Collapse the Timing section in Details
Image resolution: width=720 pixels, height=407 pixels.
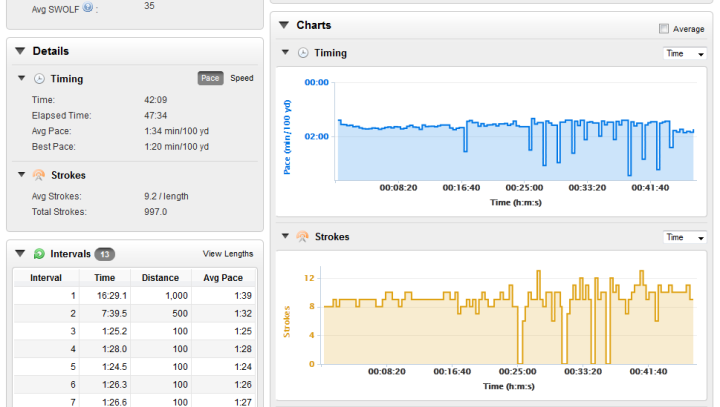pyautogui.click(x=21, y=78)
